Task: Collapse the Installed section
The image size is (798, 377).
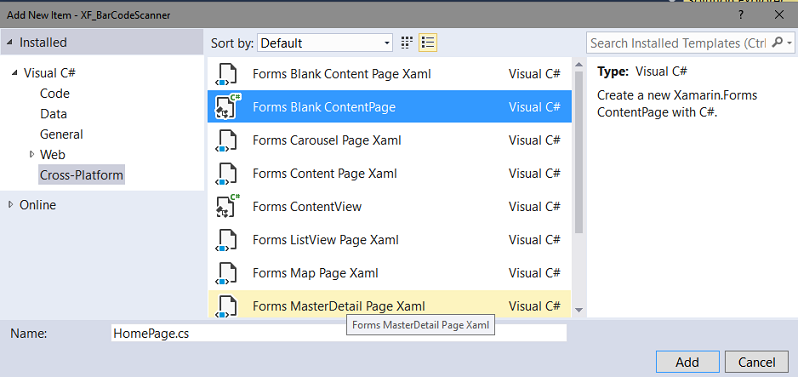Action: [11, 43]
